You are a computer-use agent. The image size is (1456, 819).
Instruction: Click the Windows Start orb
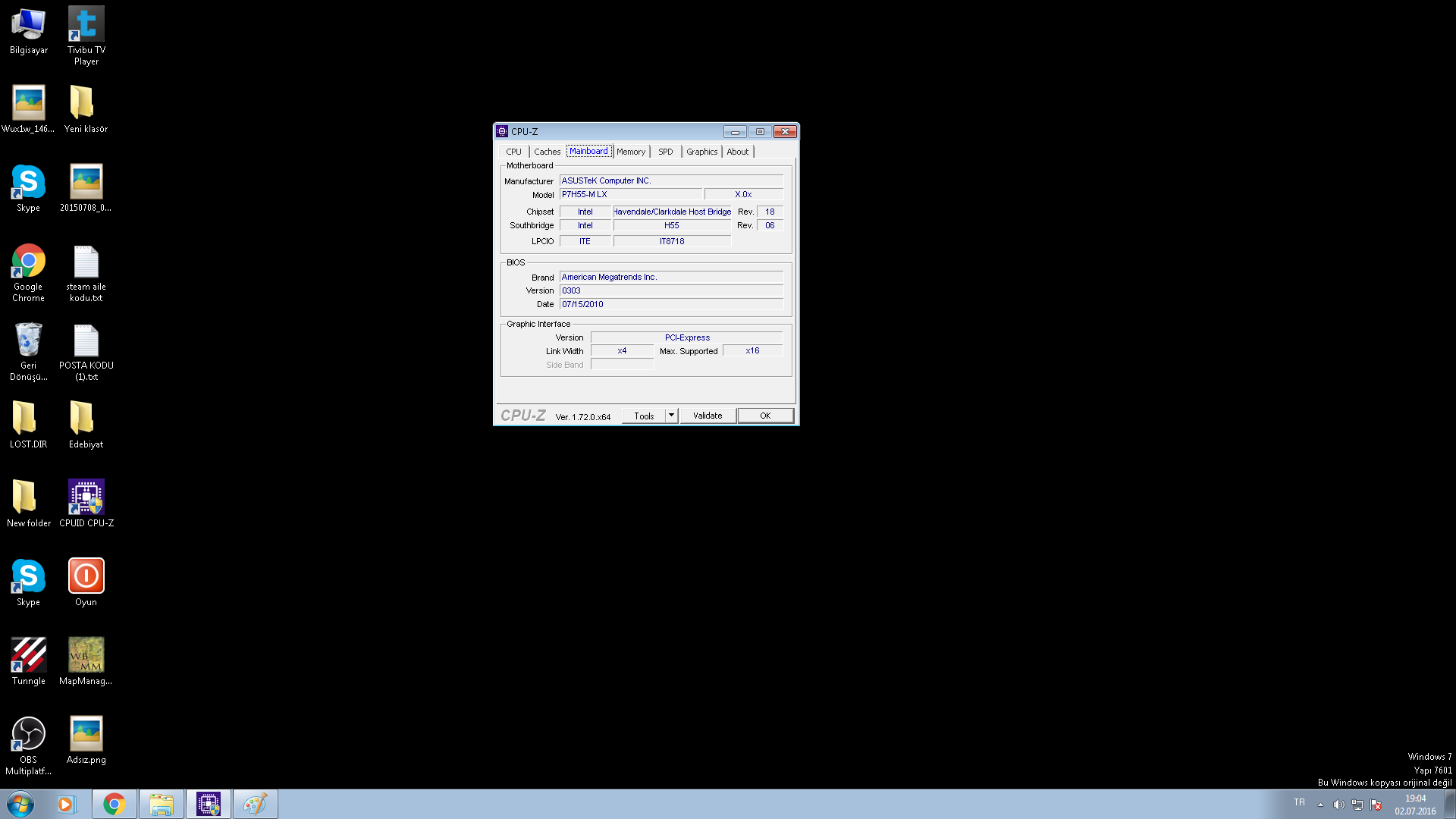click(20, 804)
